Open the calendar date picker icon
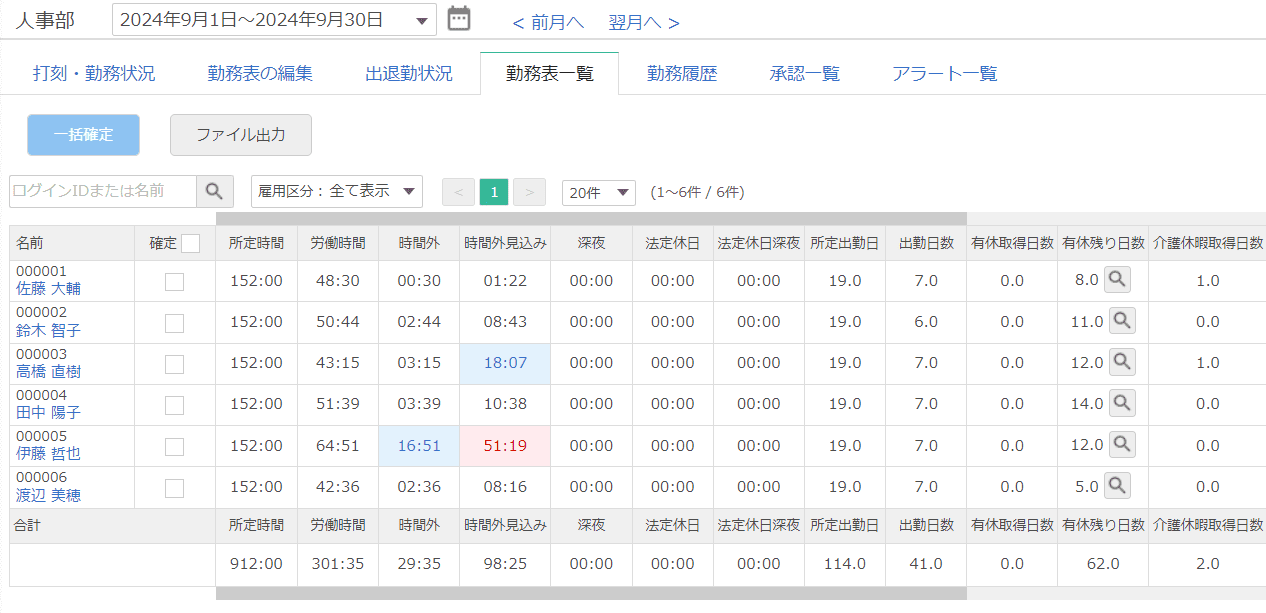The width and height of the screenshot is (1266, 613). click(459, 19)
